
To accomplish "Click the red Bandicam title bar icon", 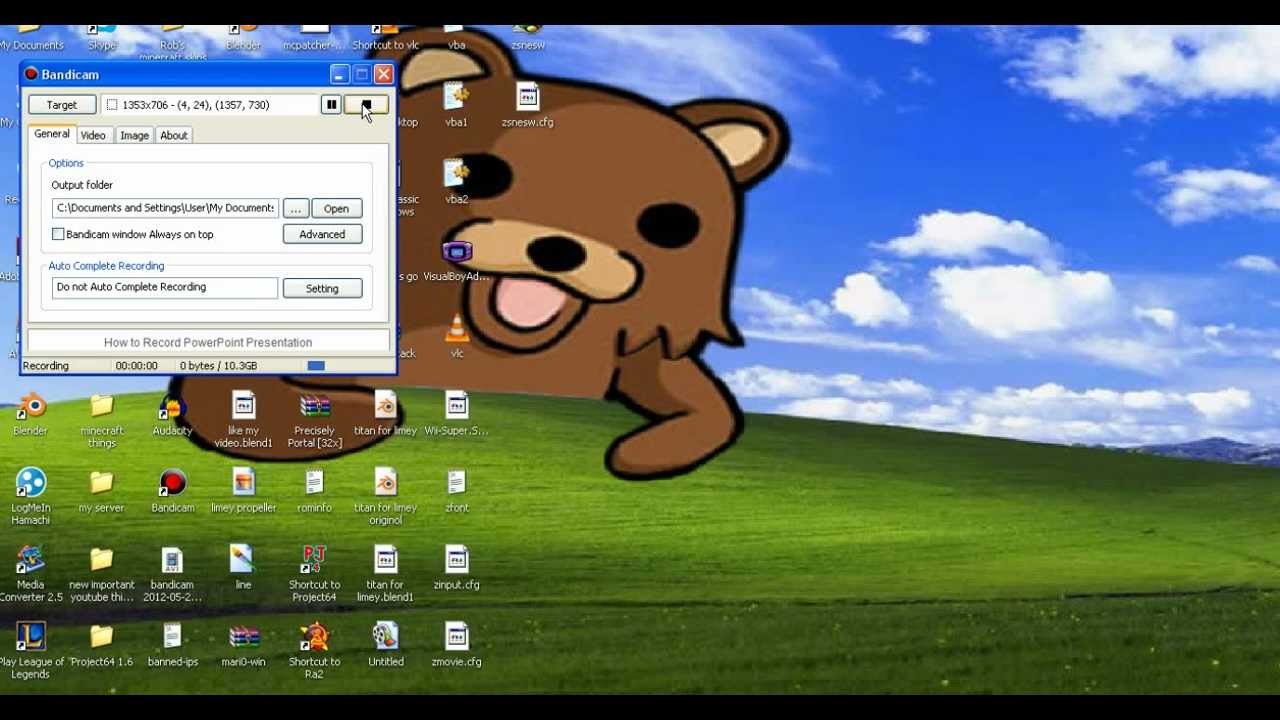I will click(31, 74).
